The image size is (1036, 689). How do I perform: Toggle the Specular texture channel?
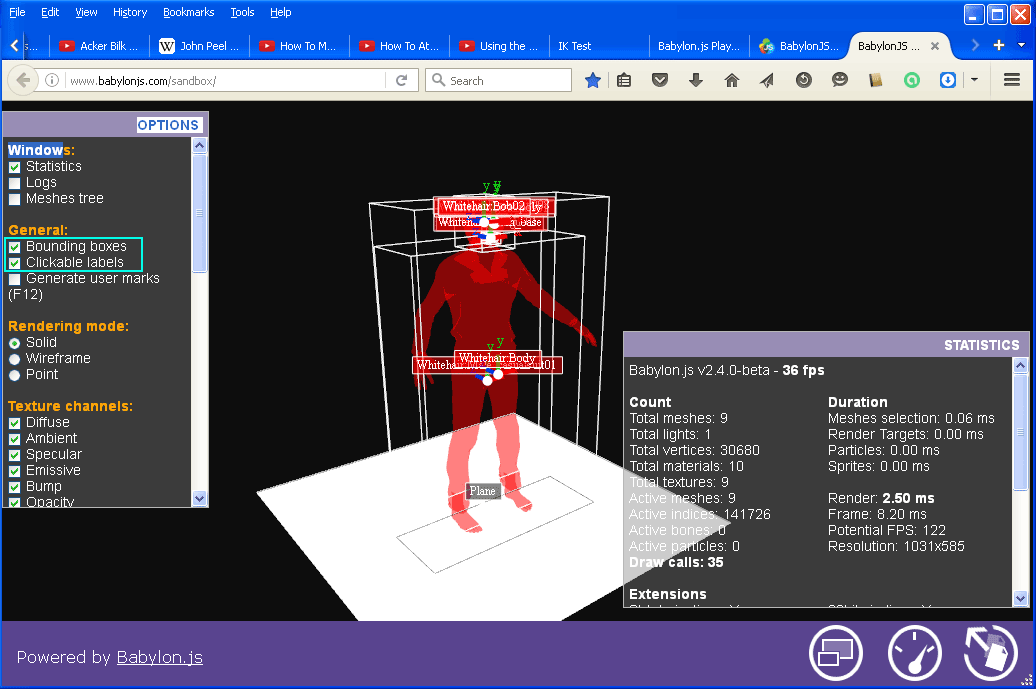15,455
